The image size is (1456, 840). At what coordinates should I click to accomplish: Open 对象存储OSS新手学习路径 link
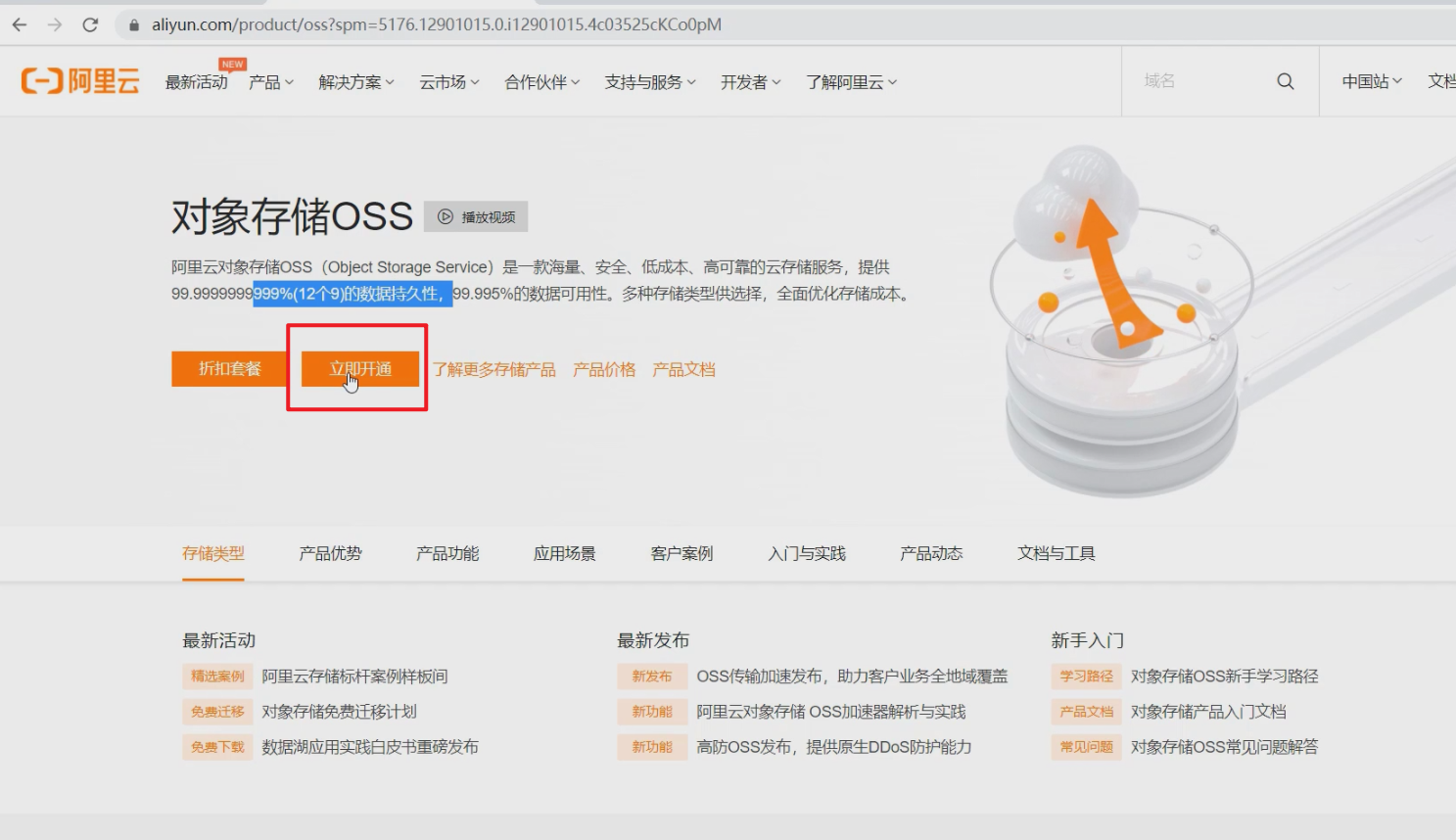click(x=1224, y=677)
